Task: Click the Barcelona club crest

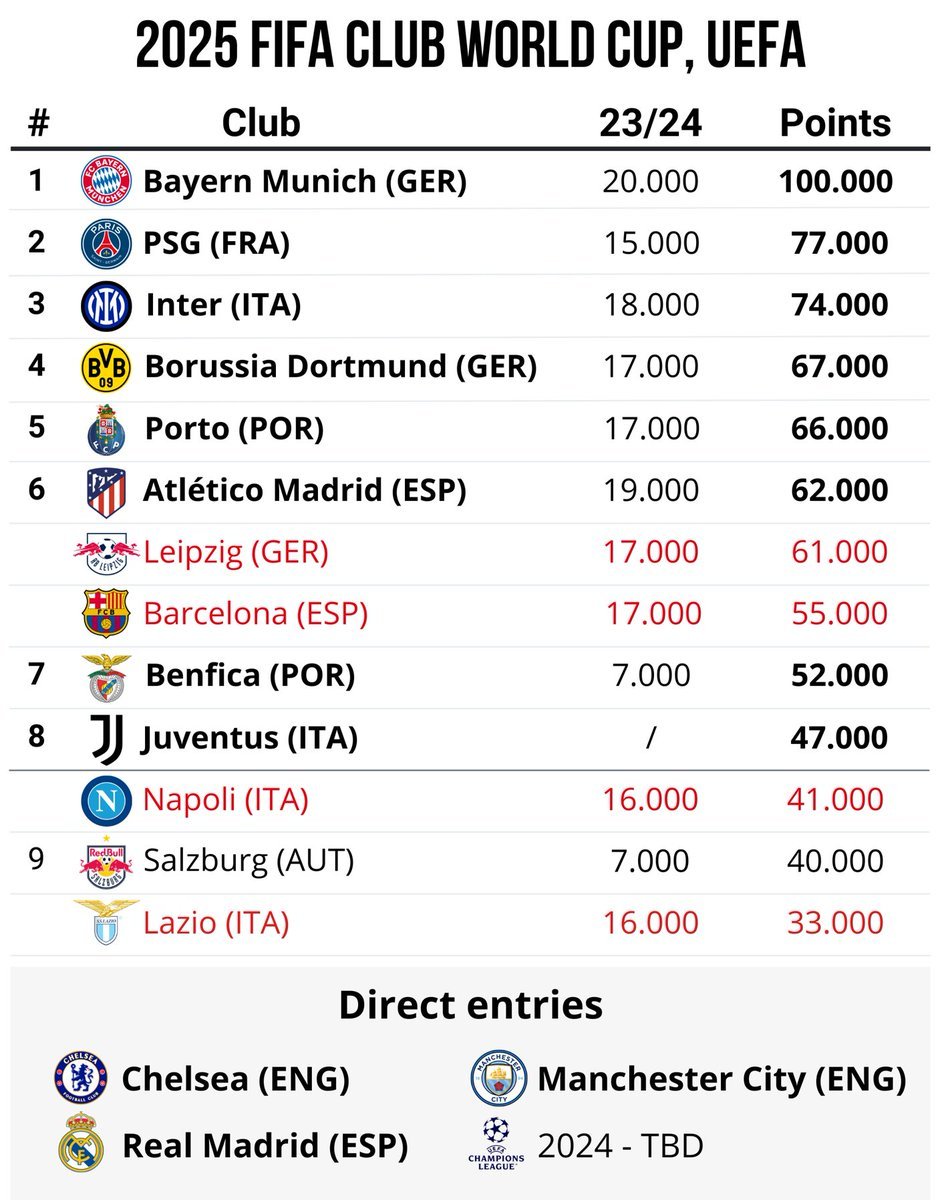Action: 106,614
